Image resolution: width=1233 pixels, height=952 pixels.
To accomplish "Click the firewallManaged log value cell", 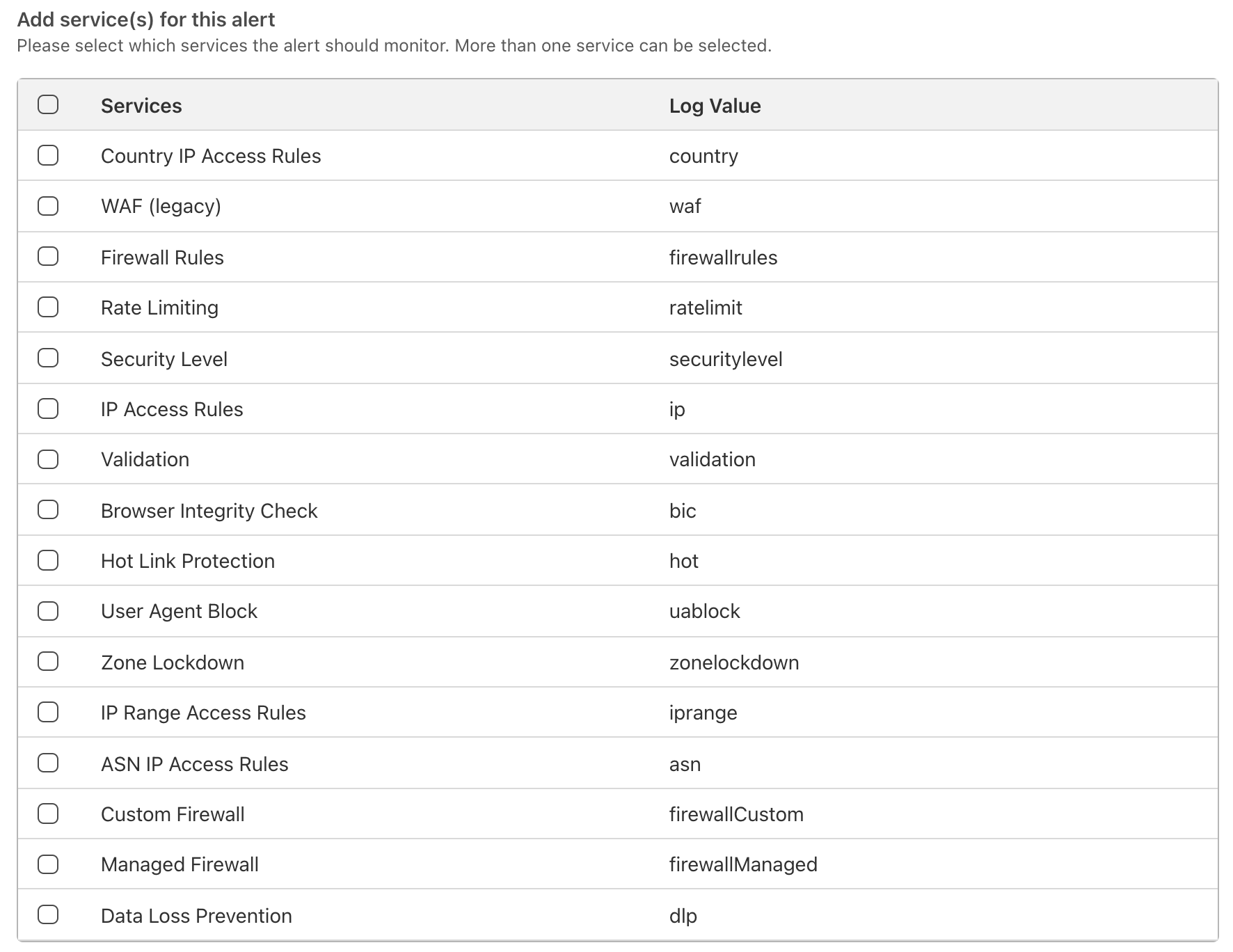I will [743, 864].
